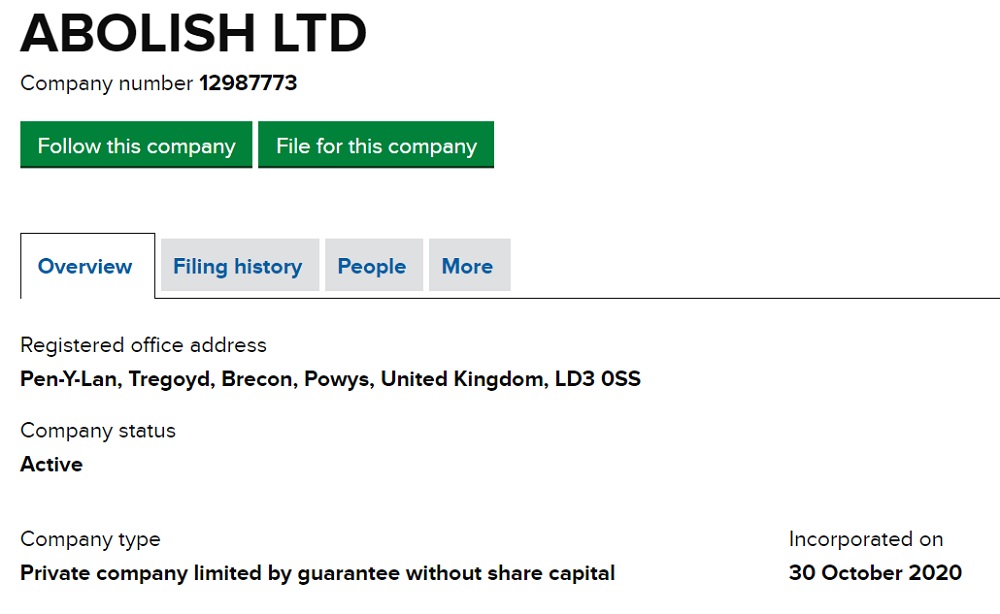Click the 30 October 2020 date
The image size is (1000, 614).
(x=875, y=573)
